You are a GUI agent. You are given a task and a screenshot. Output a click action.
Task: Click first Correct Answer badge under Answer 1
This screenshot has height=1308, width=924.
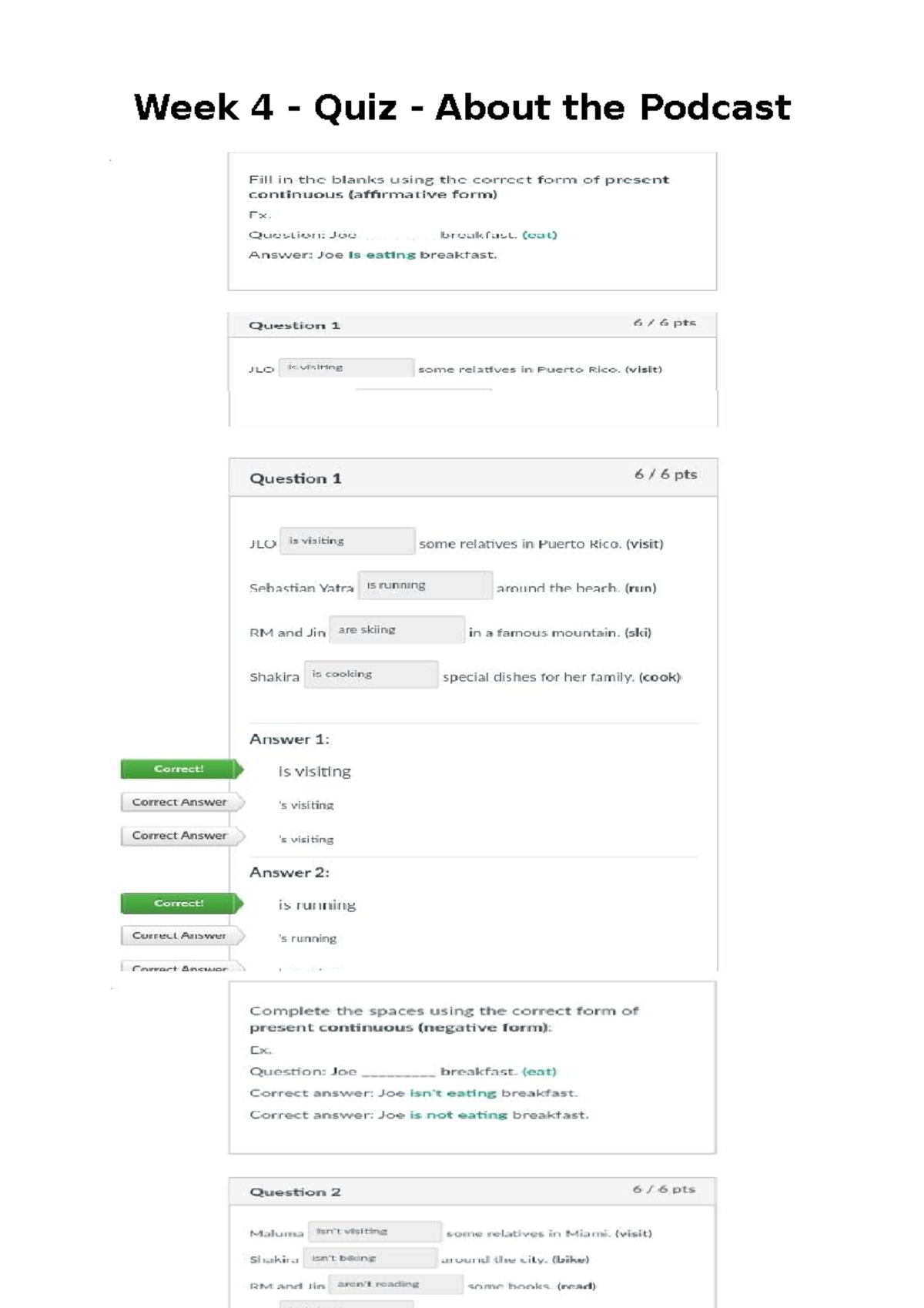click(x=180, y=803)
